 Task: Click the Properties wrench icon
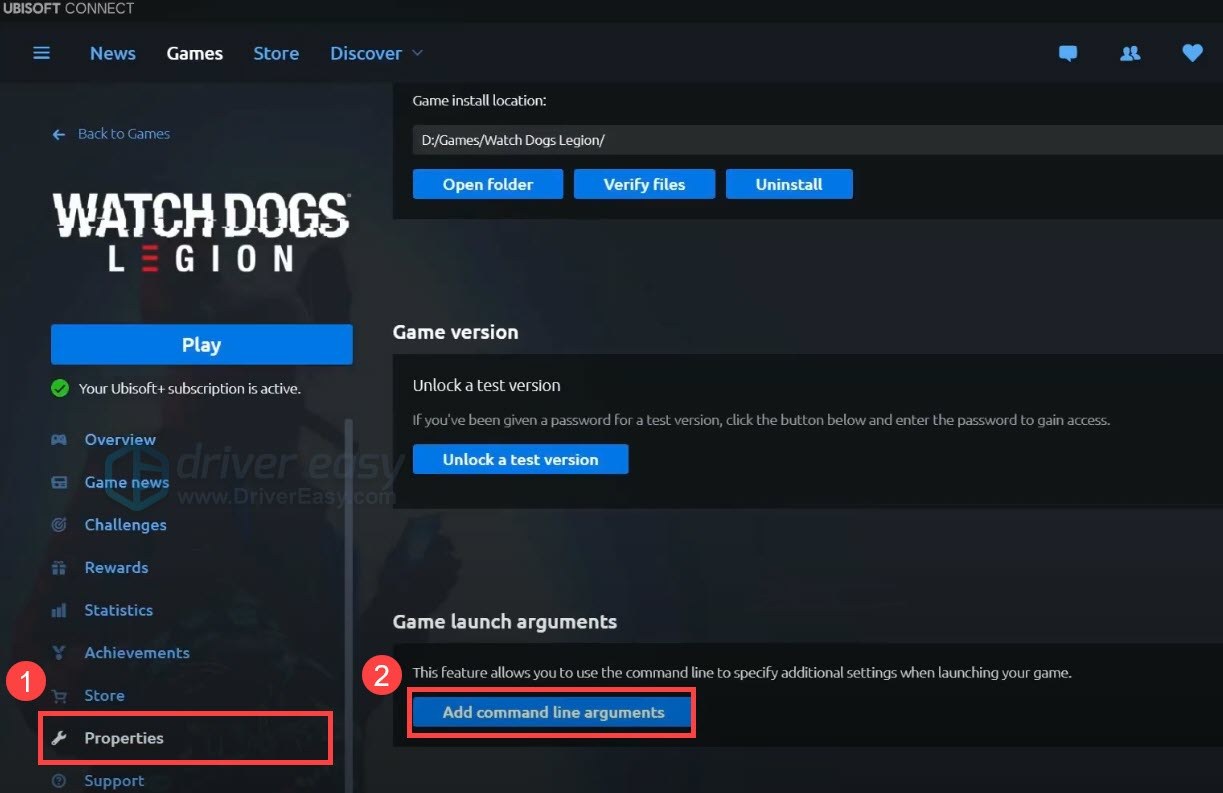pyautogui.click(x=59, y=737)
